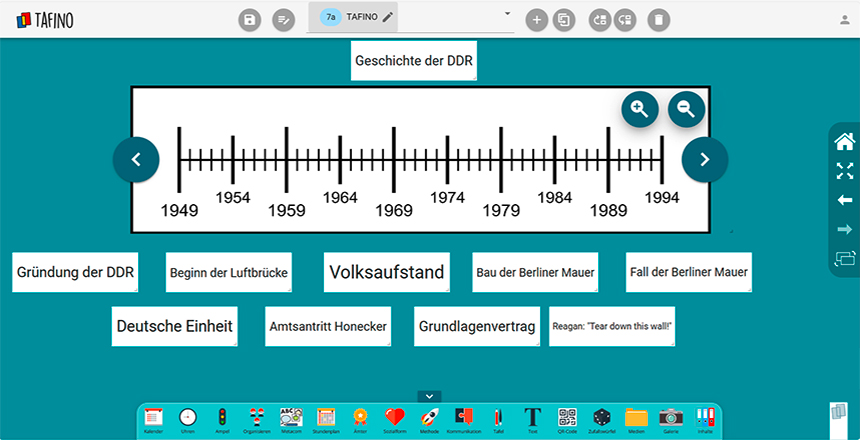Open the Ampel traffic light tool

tap(221, 418)
